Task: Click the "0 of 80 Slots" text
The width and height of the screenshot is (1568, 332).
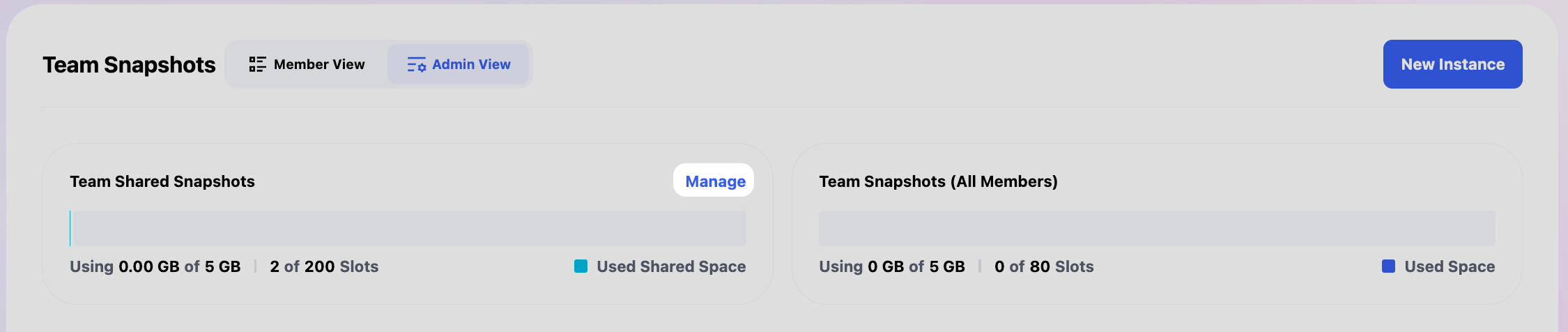Action: [x=1044, y=266]
